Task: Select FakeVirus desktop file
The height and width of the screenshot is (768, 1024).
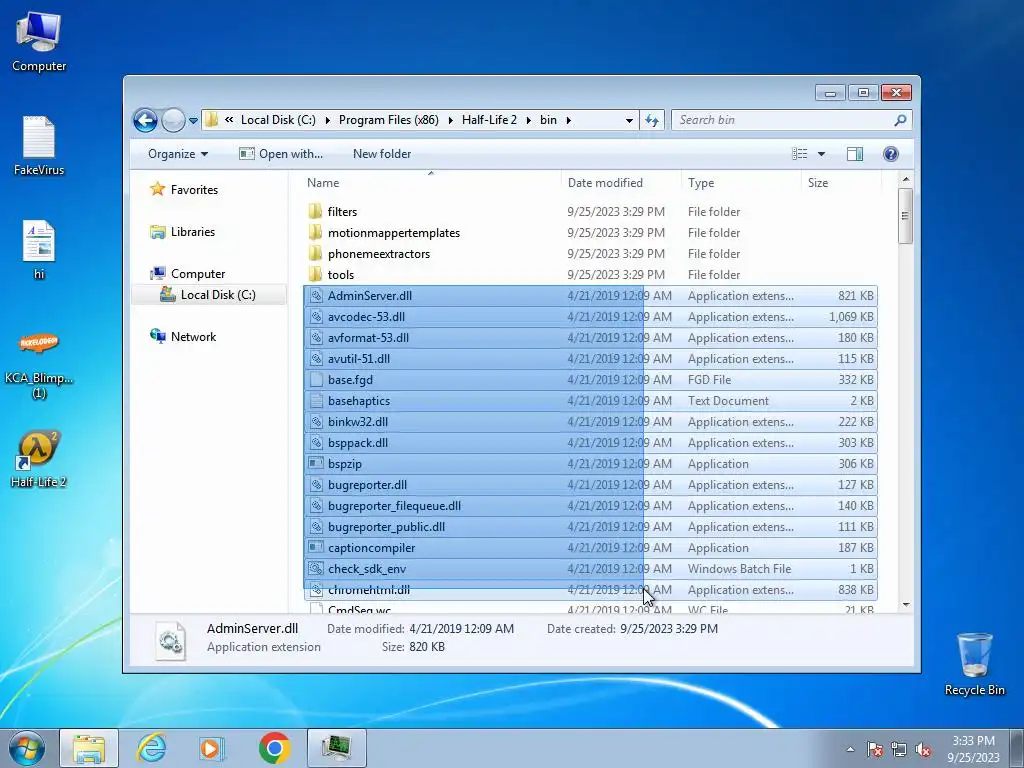Action: click(x=39, y=146)
